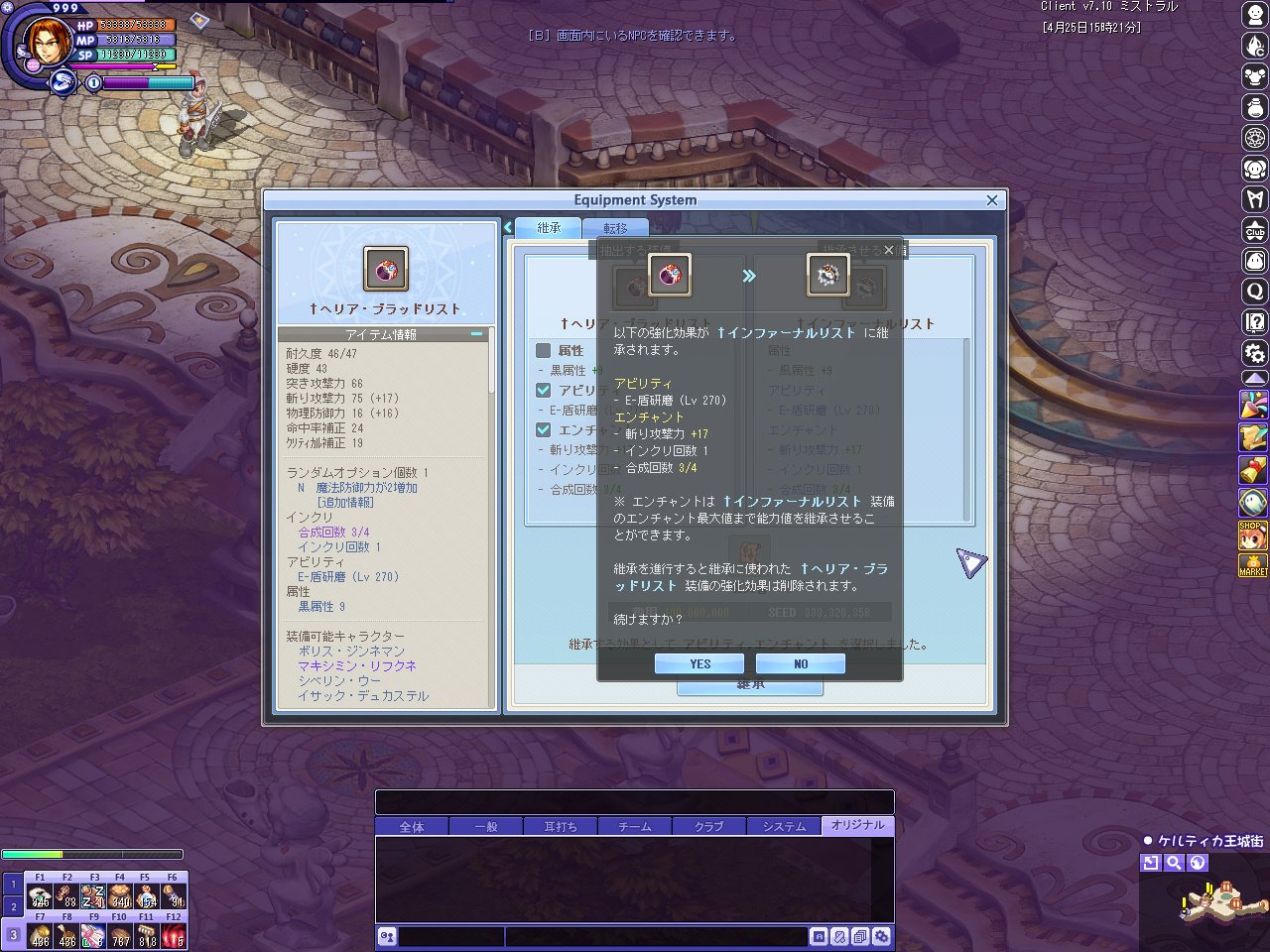
Task: Select the チーム chat tab
Action: (x=635, y=826)
